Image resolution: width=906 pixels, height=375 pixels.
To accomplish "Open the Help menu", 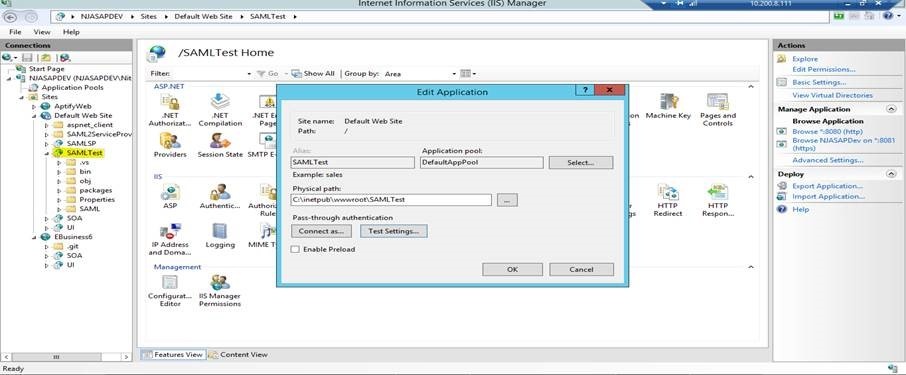I will point(71,32).
